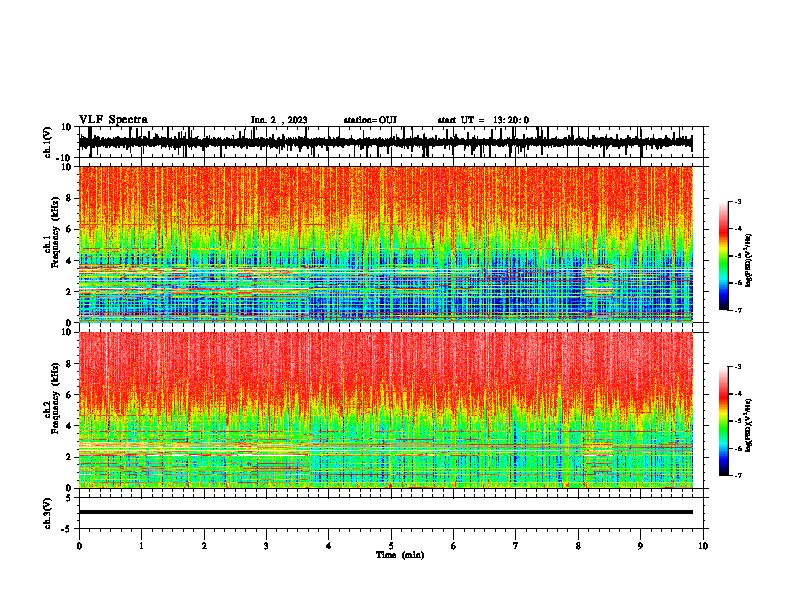
Task: Click time axis tick label "7"
Action: click(516, 546)
